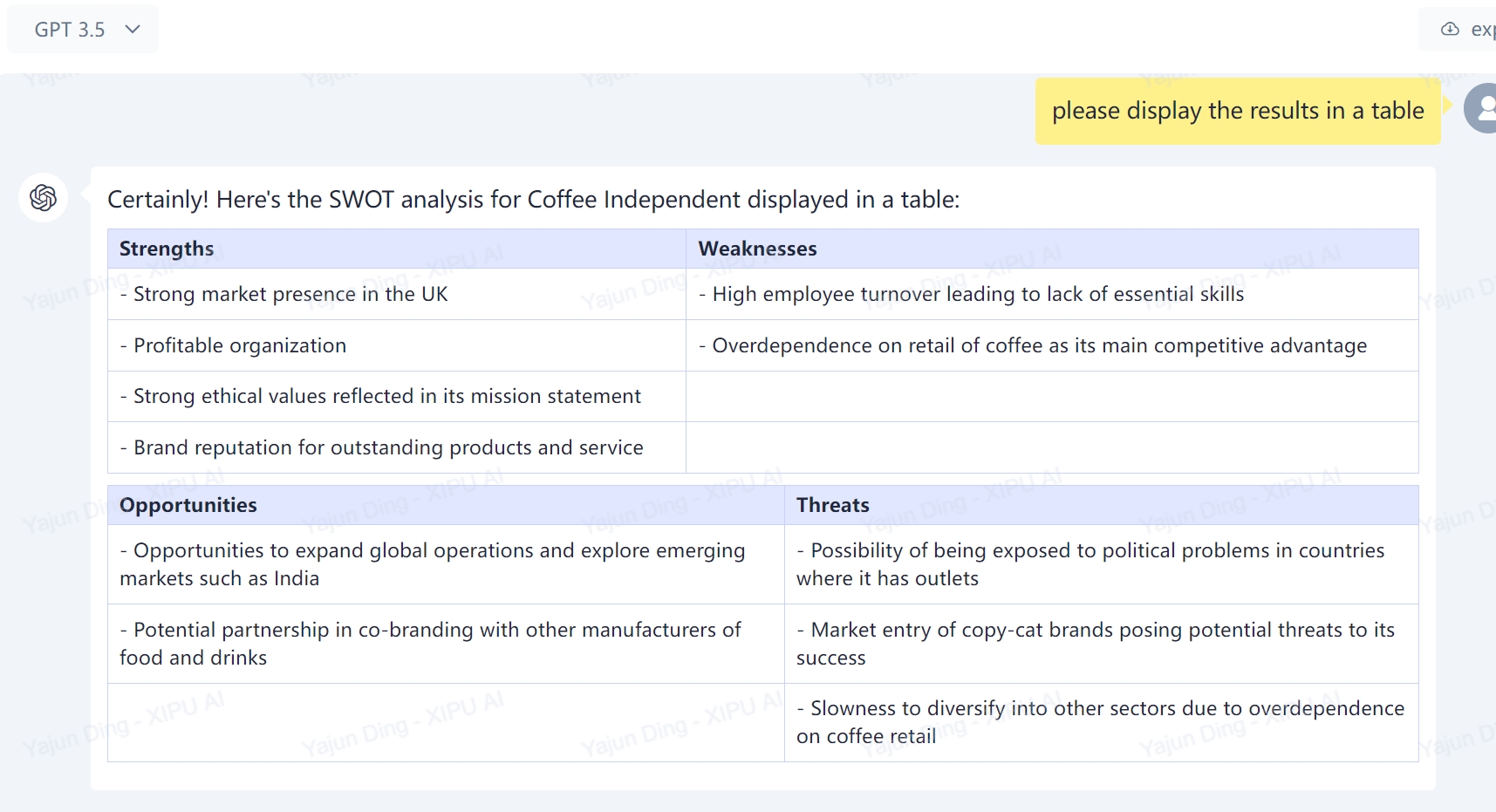Image resolution: width=1496 pixels, height=812 pixels.
Task: Click the cloud download export icon
Action: coord(1450,30)
